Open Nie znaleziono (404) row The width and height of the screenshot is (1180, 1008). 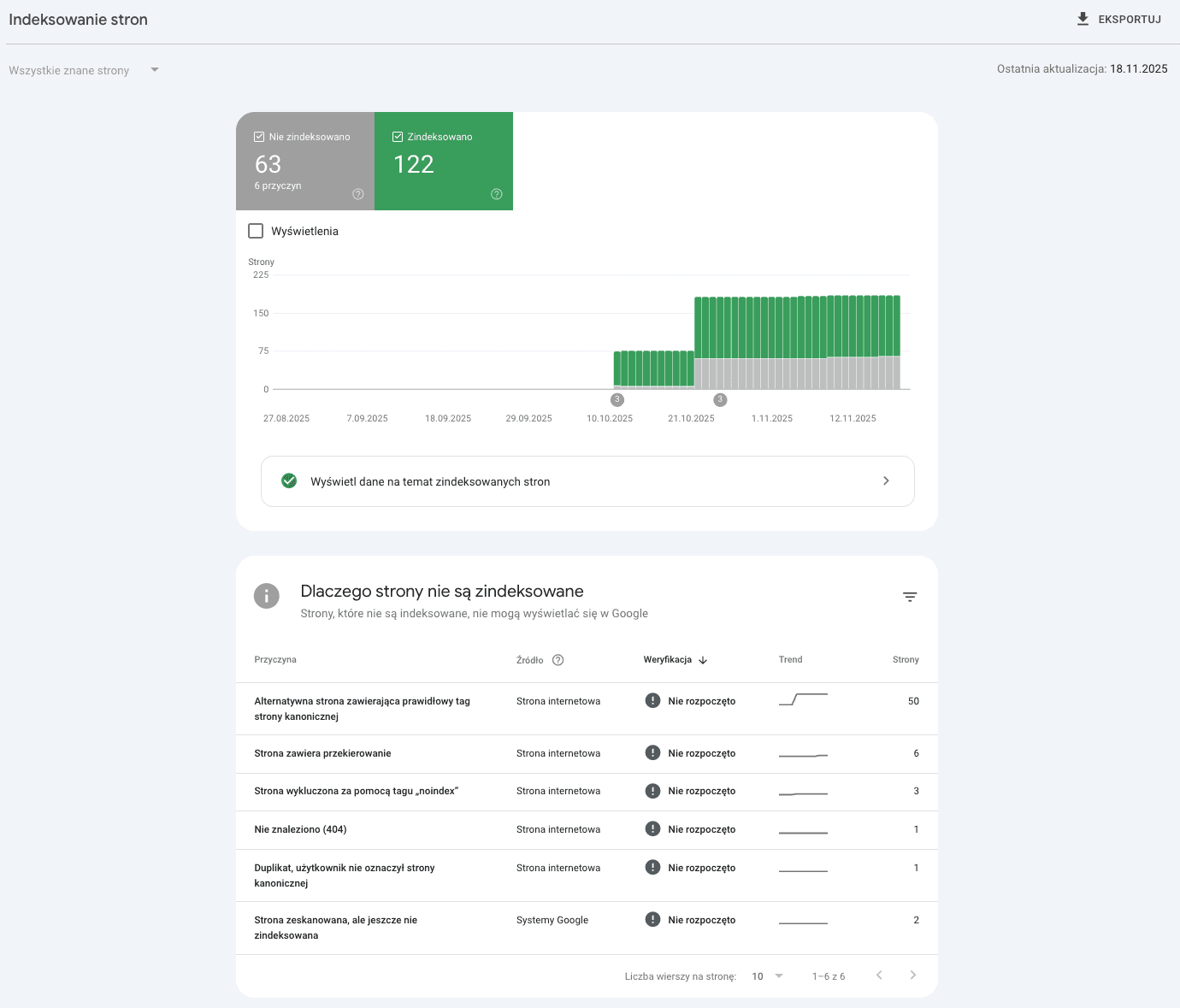pyautogui.click(x=587, y=830)
